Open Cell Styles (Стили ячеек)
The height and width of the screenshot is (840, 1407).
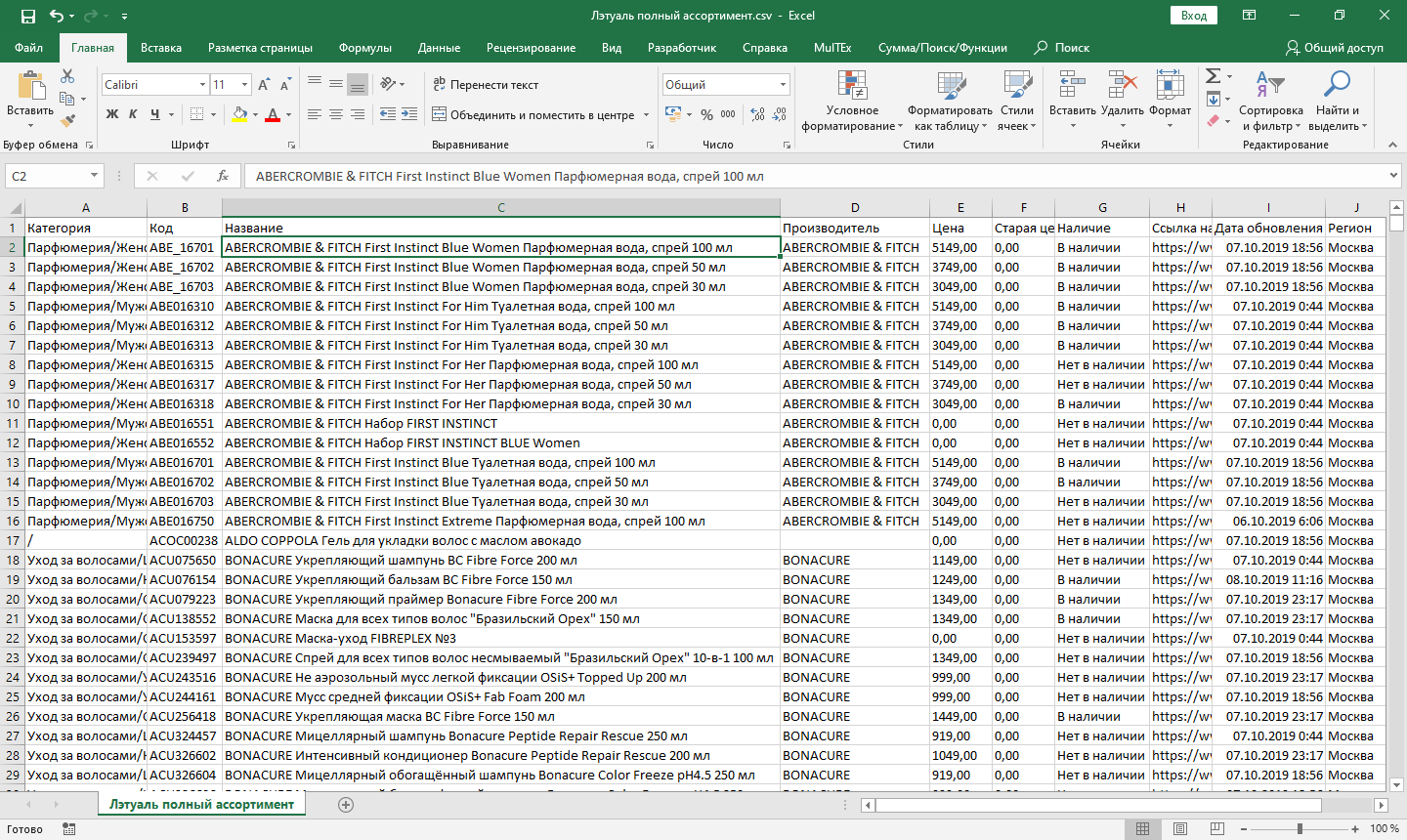pos(1017,101)
